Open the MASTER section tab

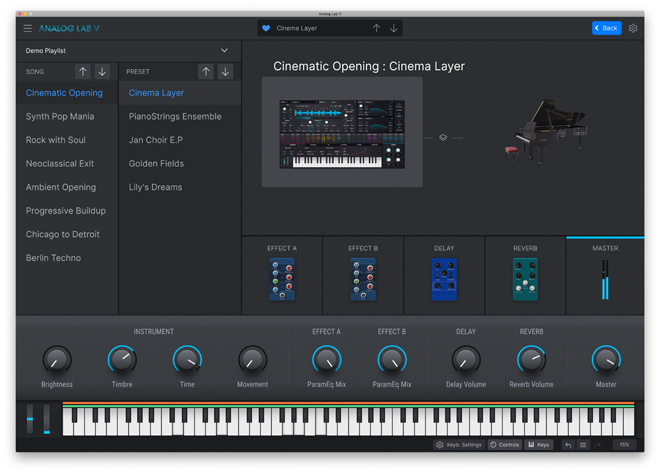point(605,275)
